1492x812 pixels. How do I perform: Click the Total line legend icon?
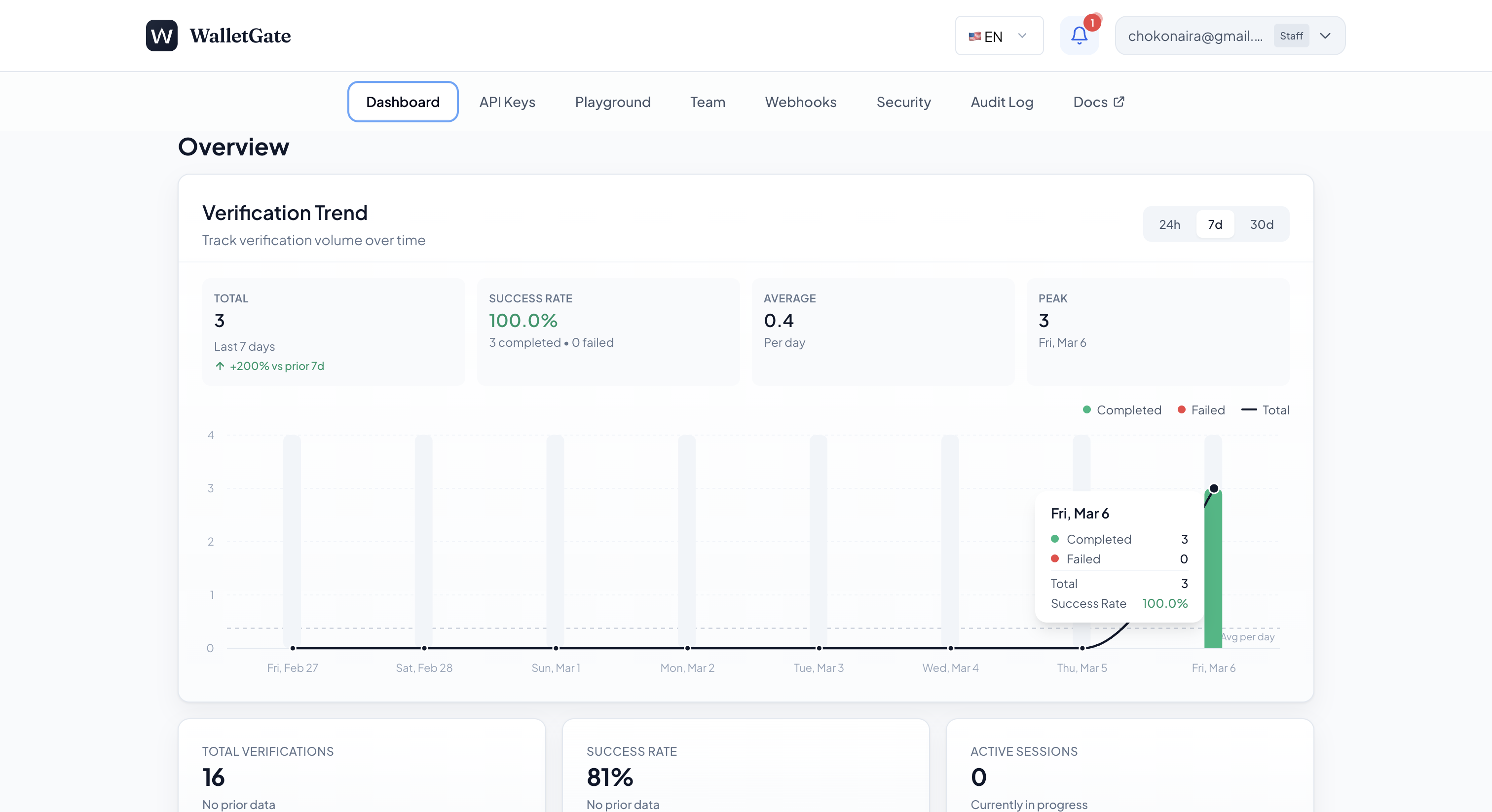pyautogui.click(x=1249, y=410)
